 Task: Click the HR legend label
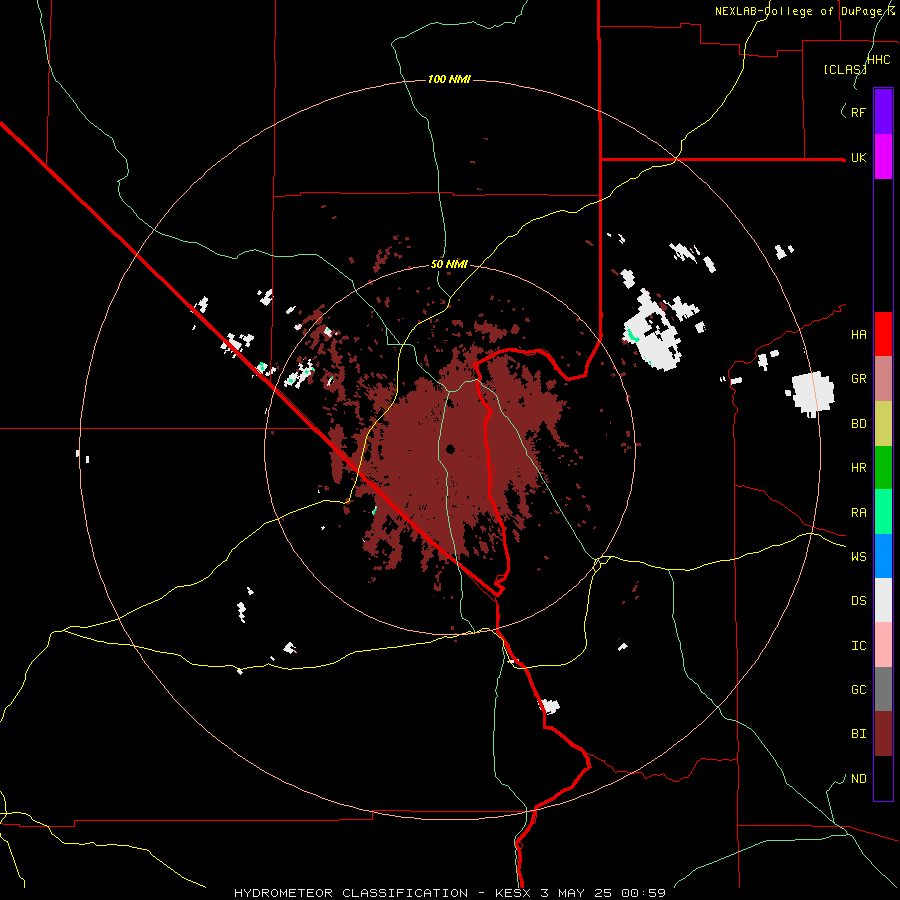pyautogui.click(x=858, y=468)
